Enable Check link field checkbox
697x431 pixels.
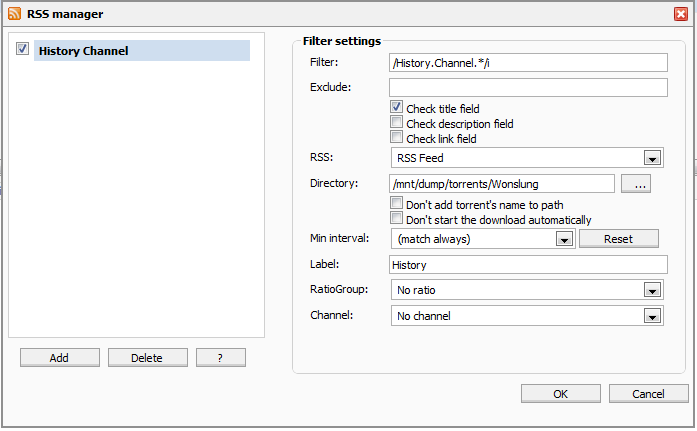(396, 138)
